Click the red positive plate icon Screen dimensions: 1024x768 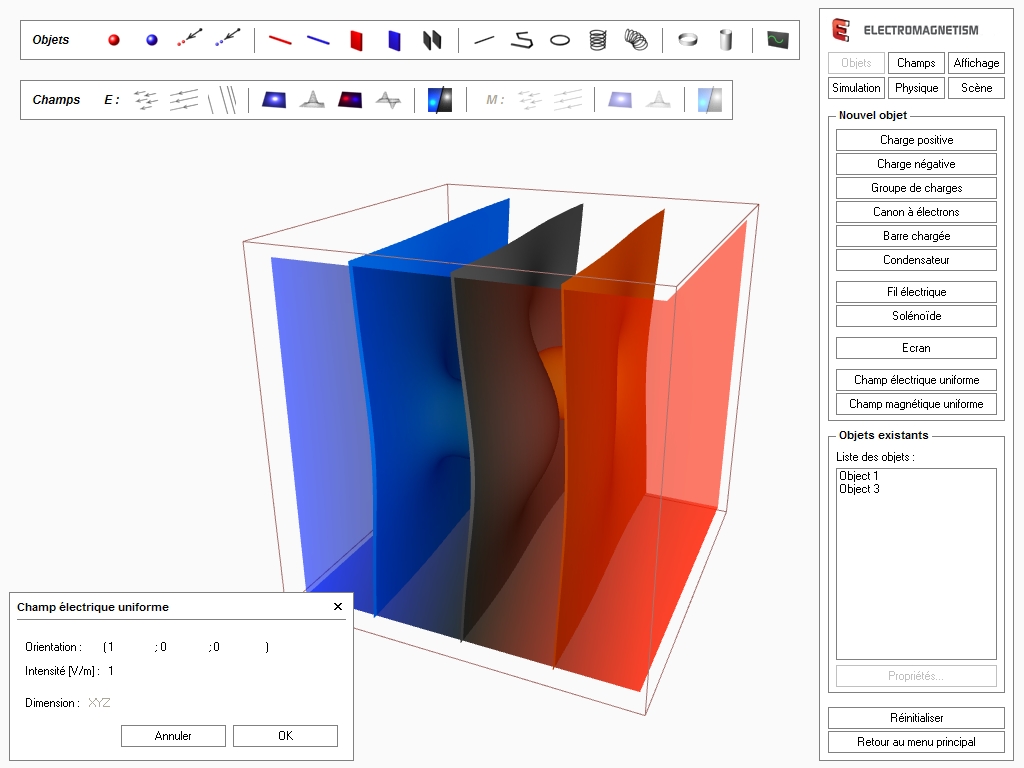pyautogui.click(x=356, y=40)
